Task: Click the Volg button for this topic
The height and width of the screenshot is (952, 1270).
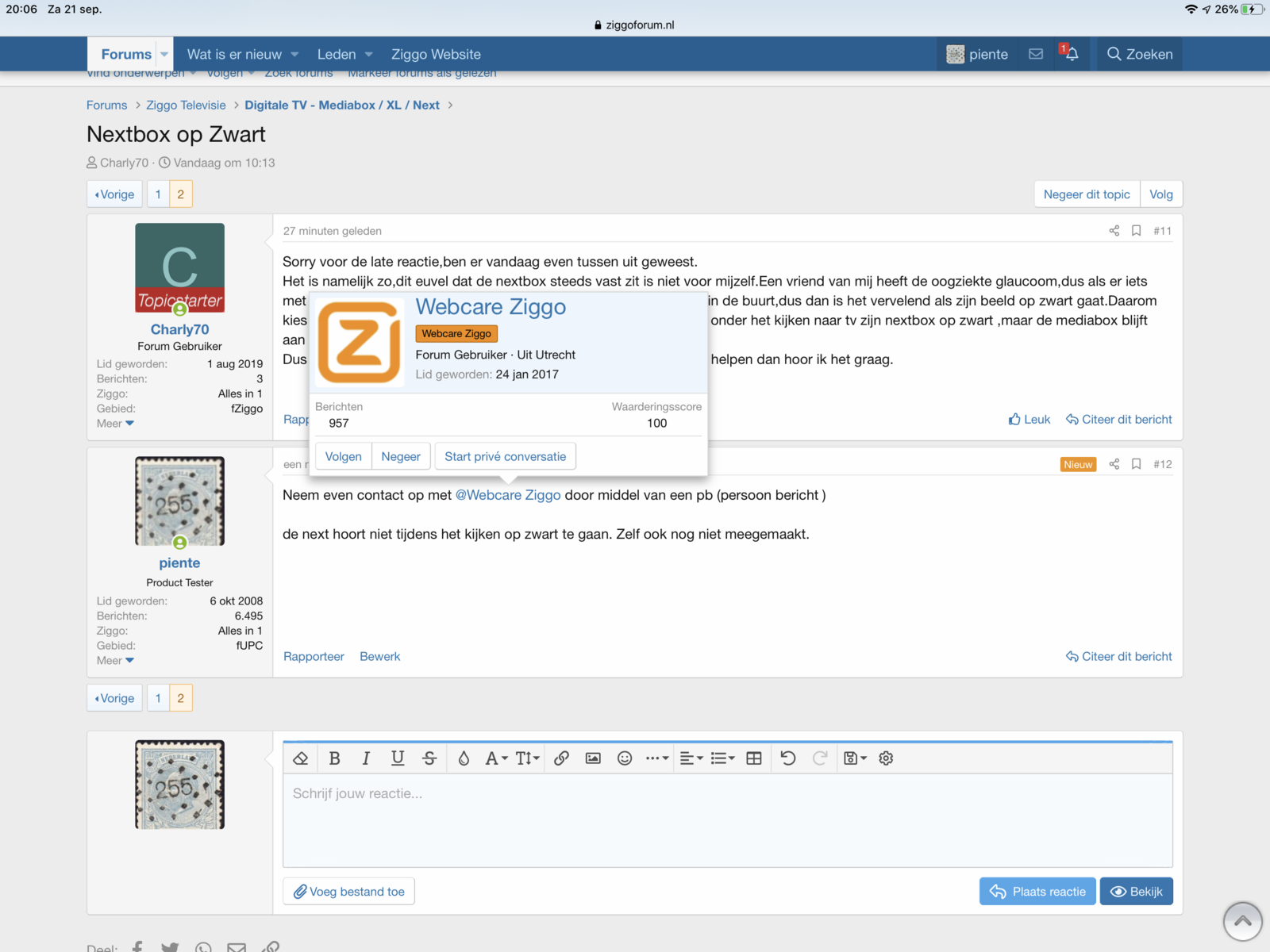Action: point(1161,194)
